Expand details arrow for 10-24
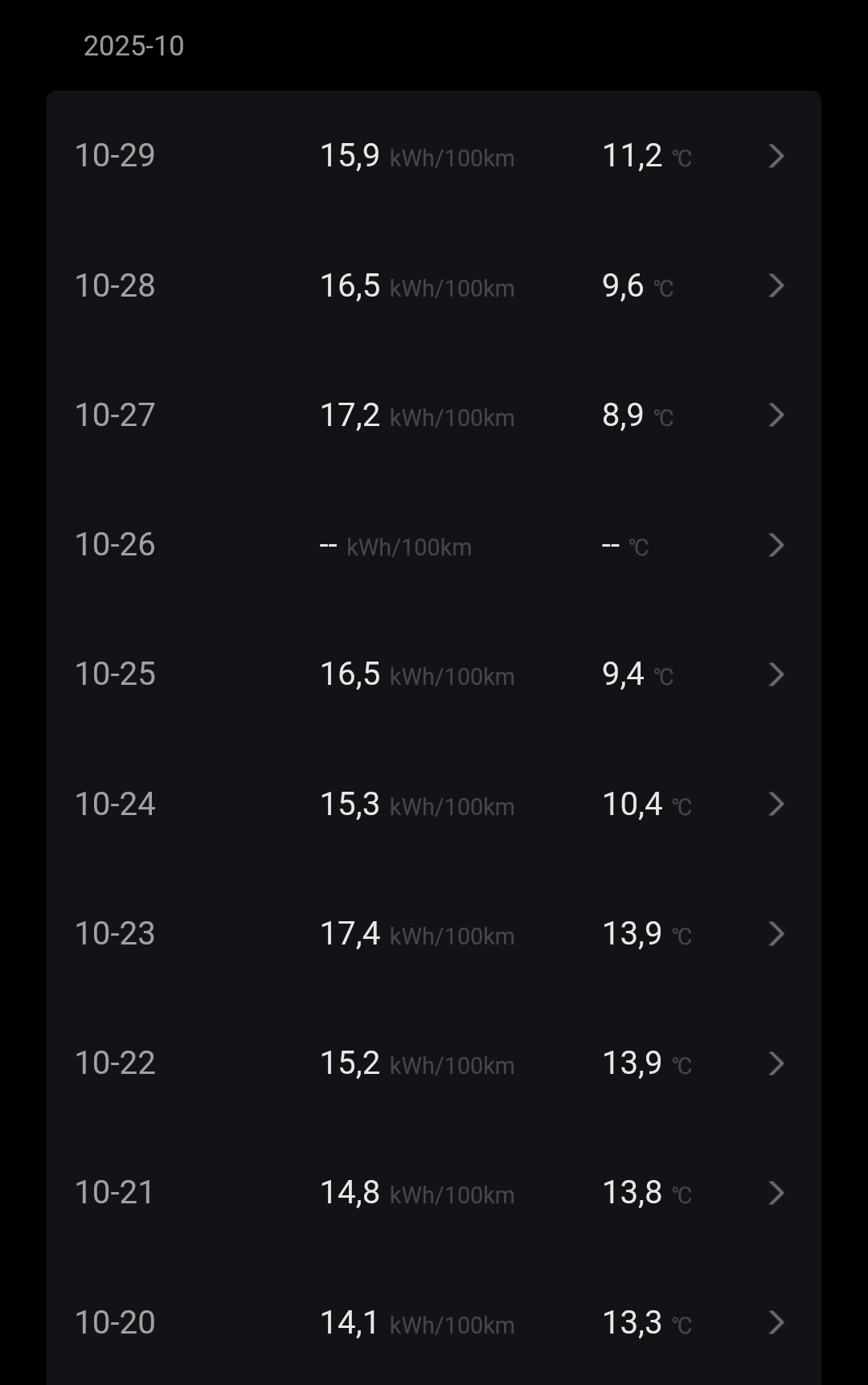This screenshot has width=868, height=1385. pos(776,804)
